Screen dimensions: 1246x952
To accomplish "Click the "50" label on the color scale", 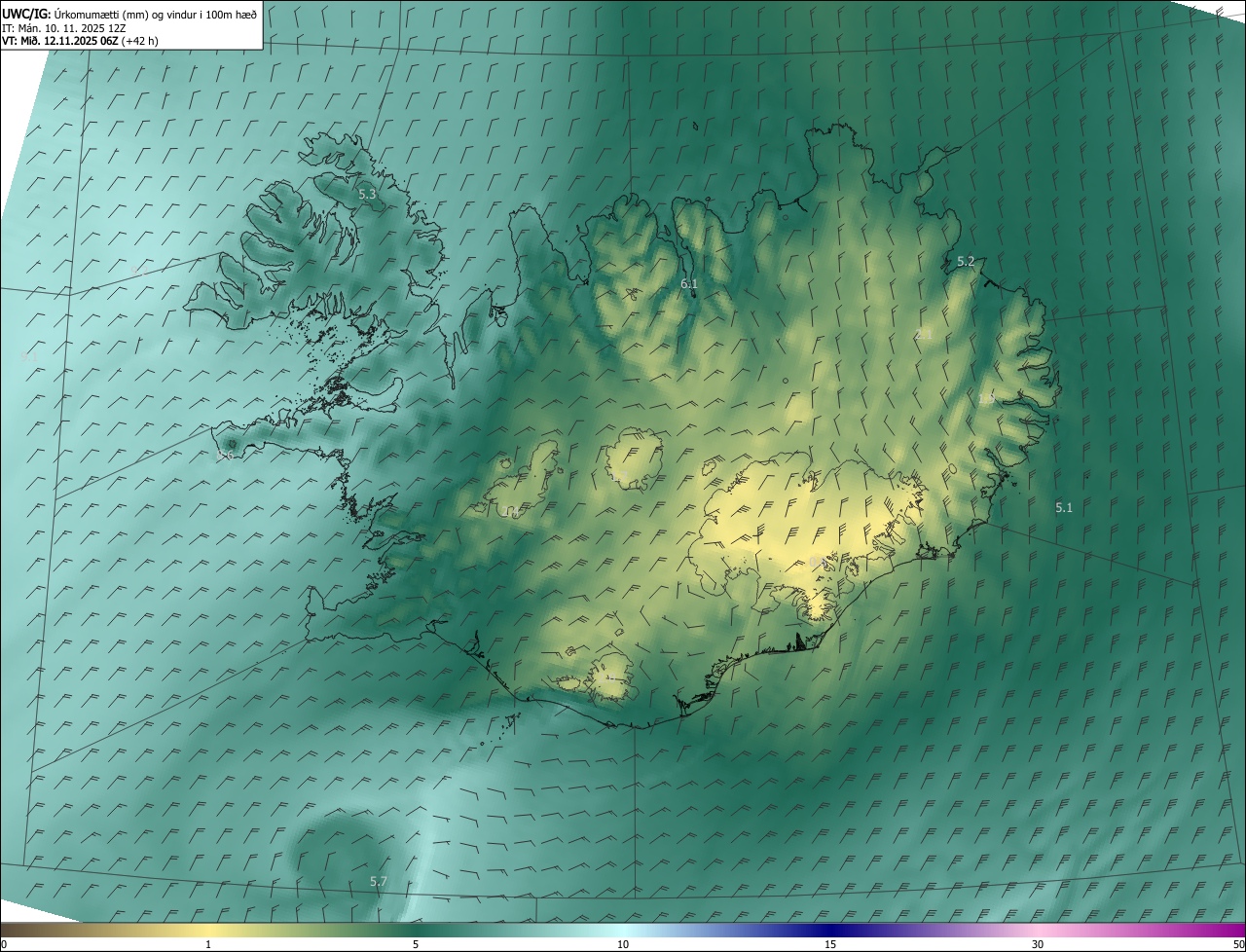I will pos(1239,945).
